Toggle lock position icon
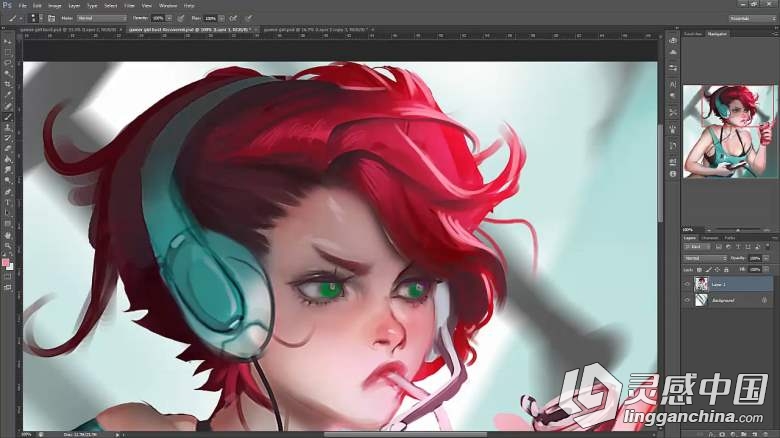 coord(717,270)
